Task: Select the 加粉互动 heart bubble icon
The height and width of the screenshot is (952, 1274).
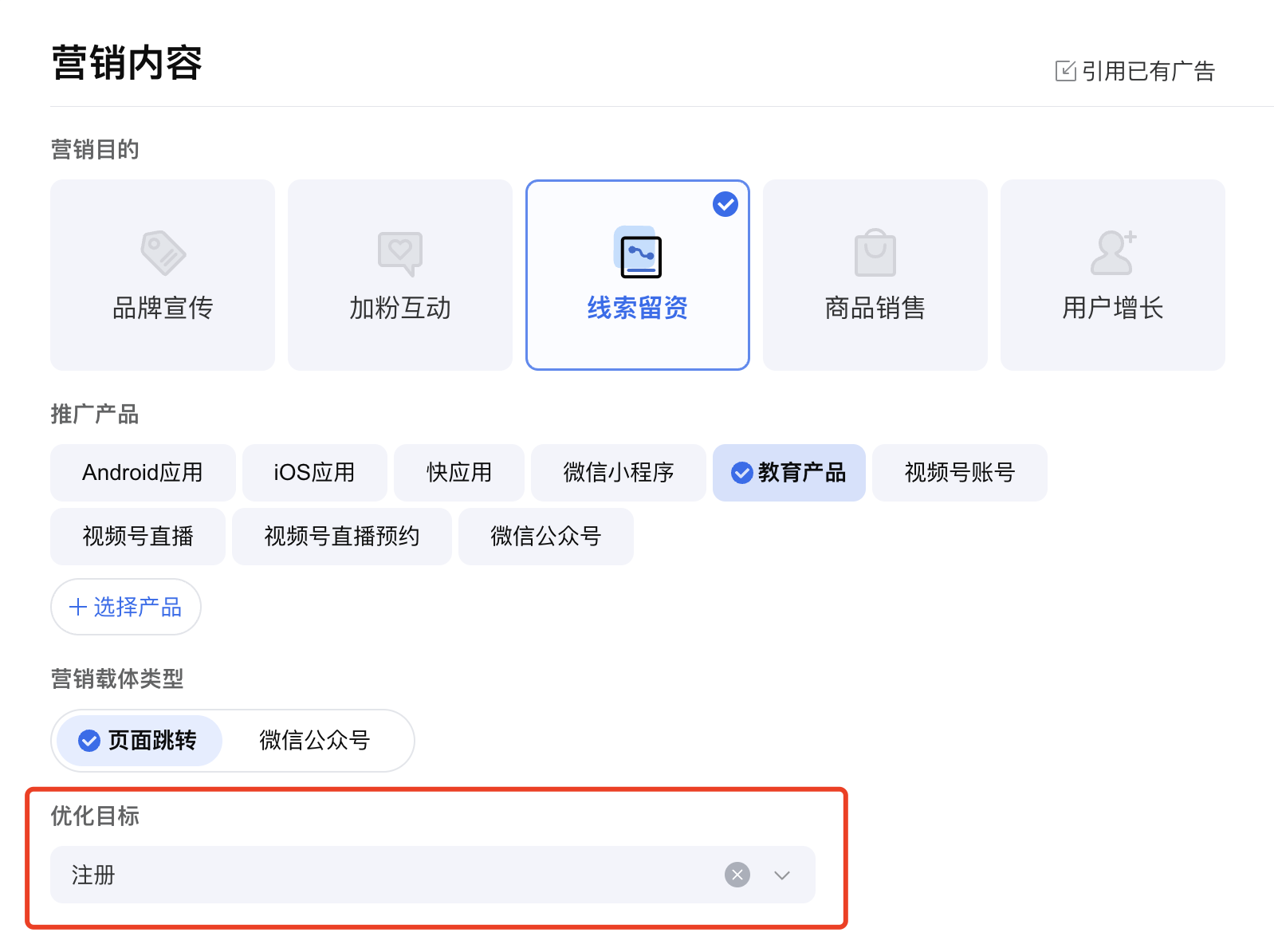Action: pyautogui.click(x=400, y=254)
